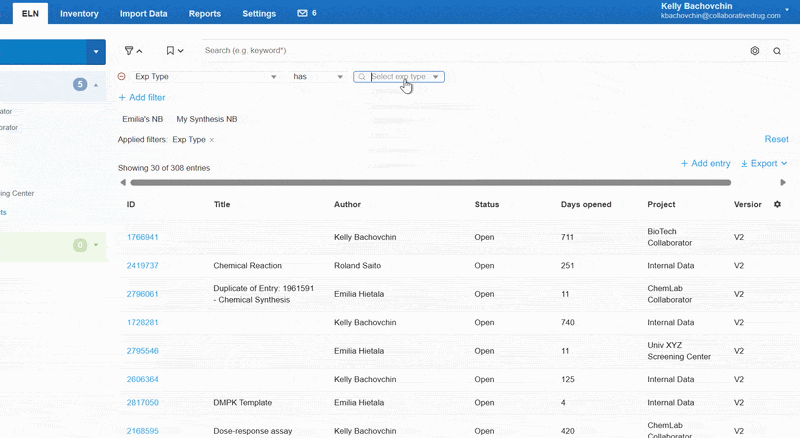Open entry ID 2419737
Image resolution: width=800 pixels, height=438 pixels.
pyautogui.click(x=142, y=265)
